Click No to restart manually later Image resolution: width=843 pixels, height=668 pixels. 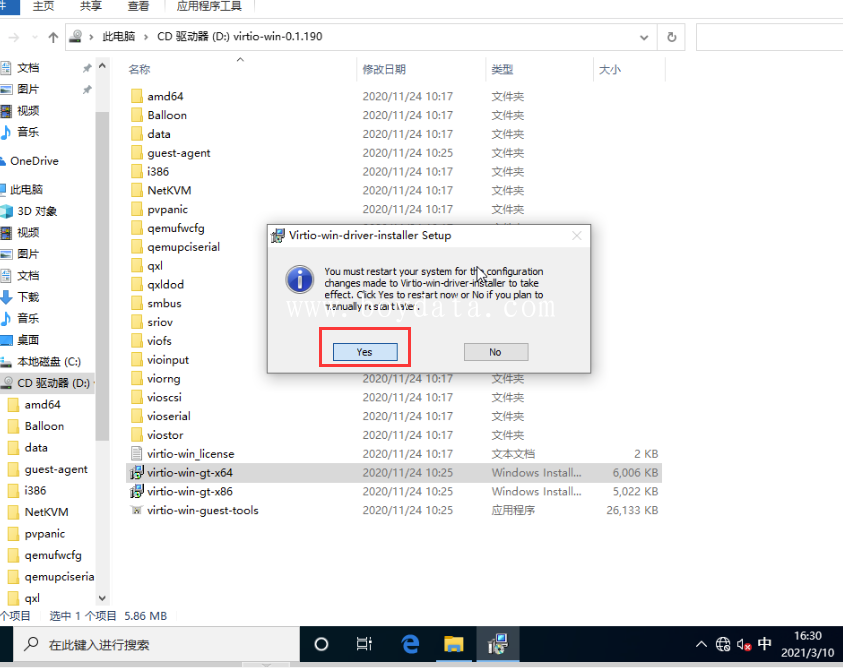[496, 352]
